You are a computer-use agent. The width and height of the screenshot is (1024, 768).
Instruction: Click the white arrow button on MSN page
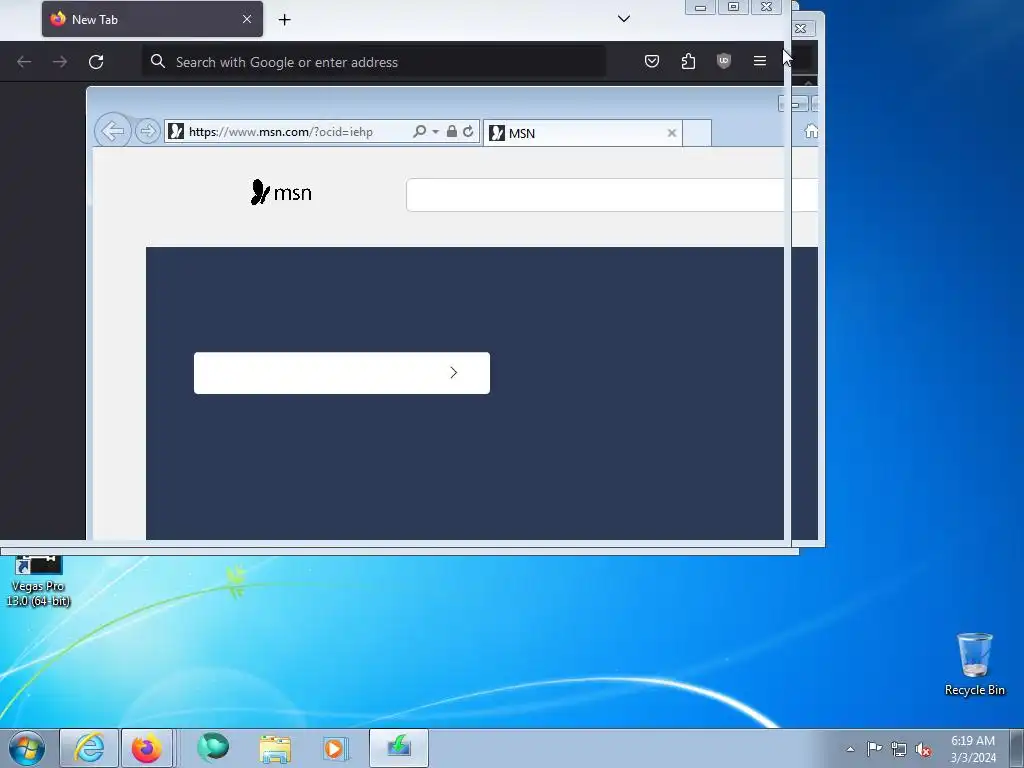click(342, 373)
